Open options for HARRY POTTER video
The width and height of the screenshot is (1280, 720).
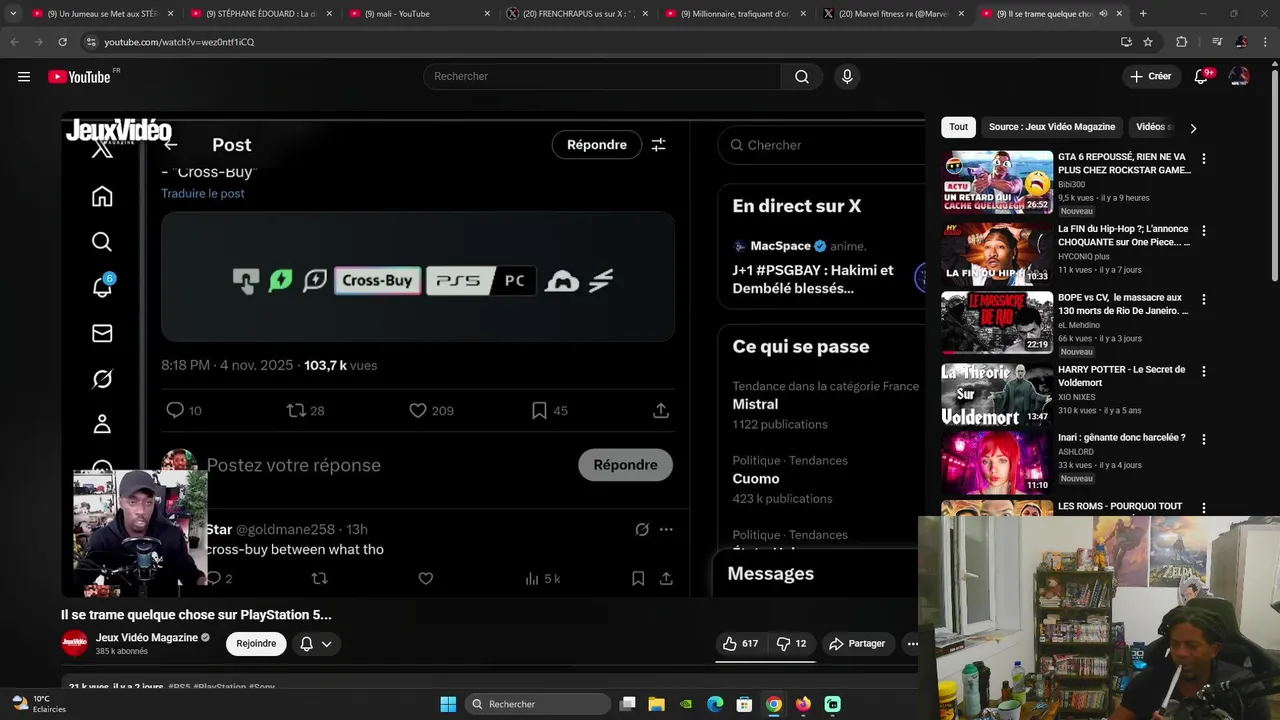click(1203, 371)
